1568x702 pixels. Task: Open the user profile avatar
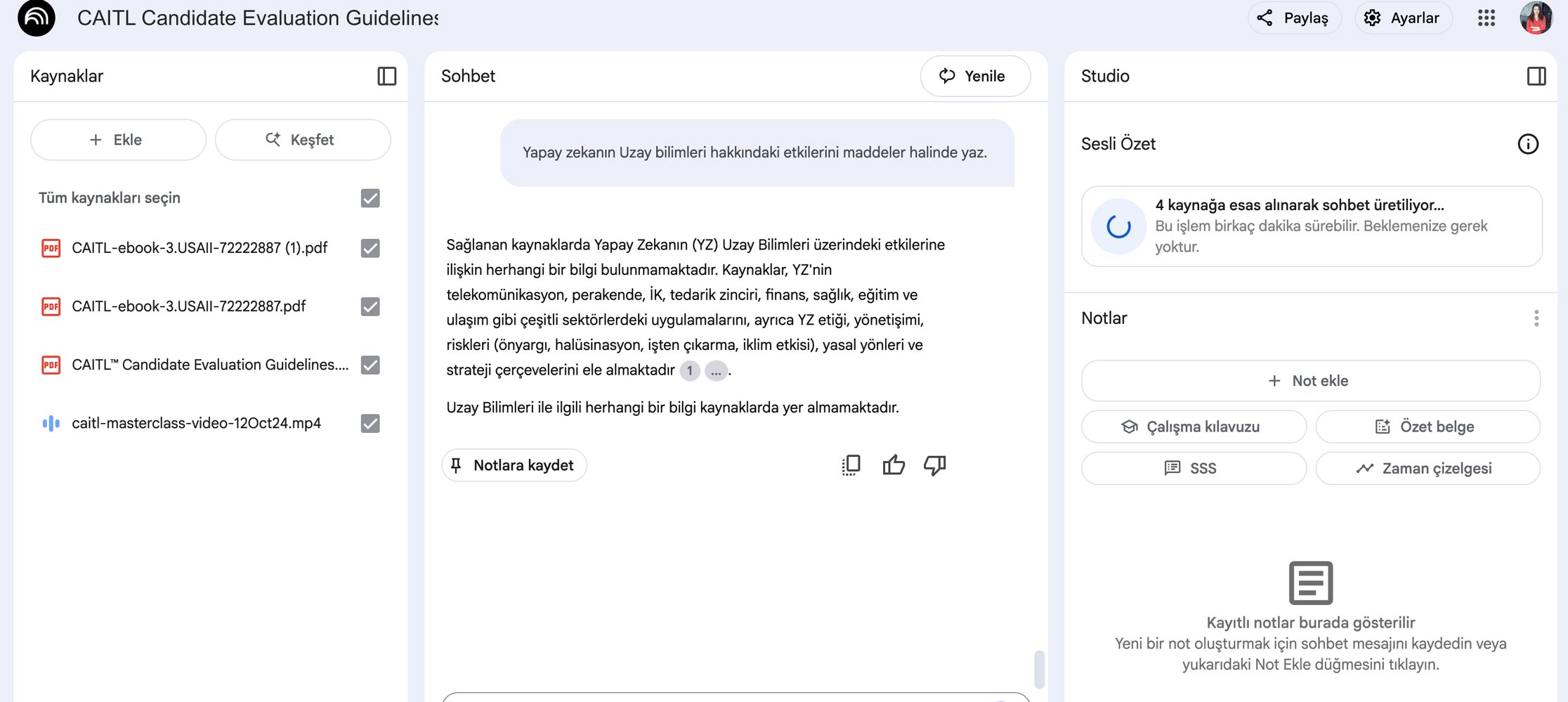point(1536,18)
